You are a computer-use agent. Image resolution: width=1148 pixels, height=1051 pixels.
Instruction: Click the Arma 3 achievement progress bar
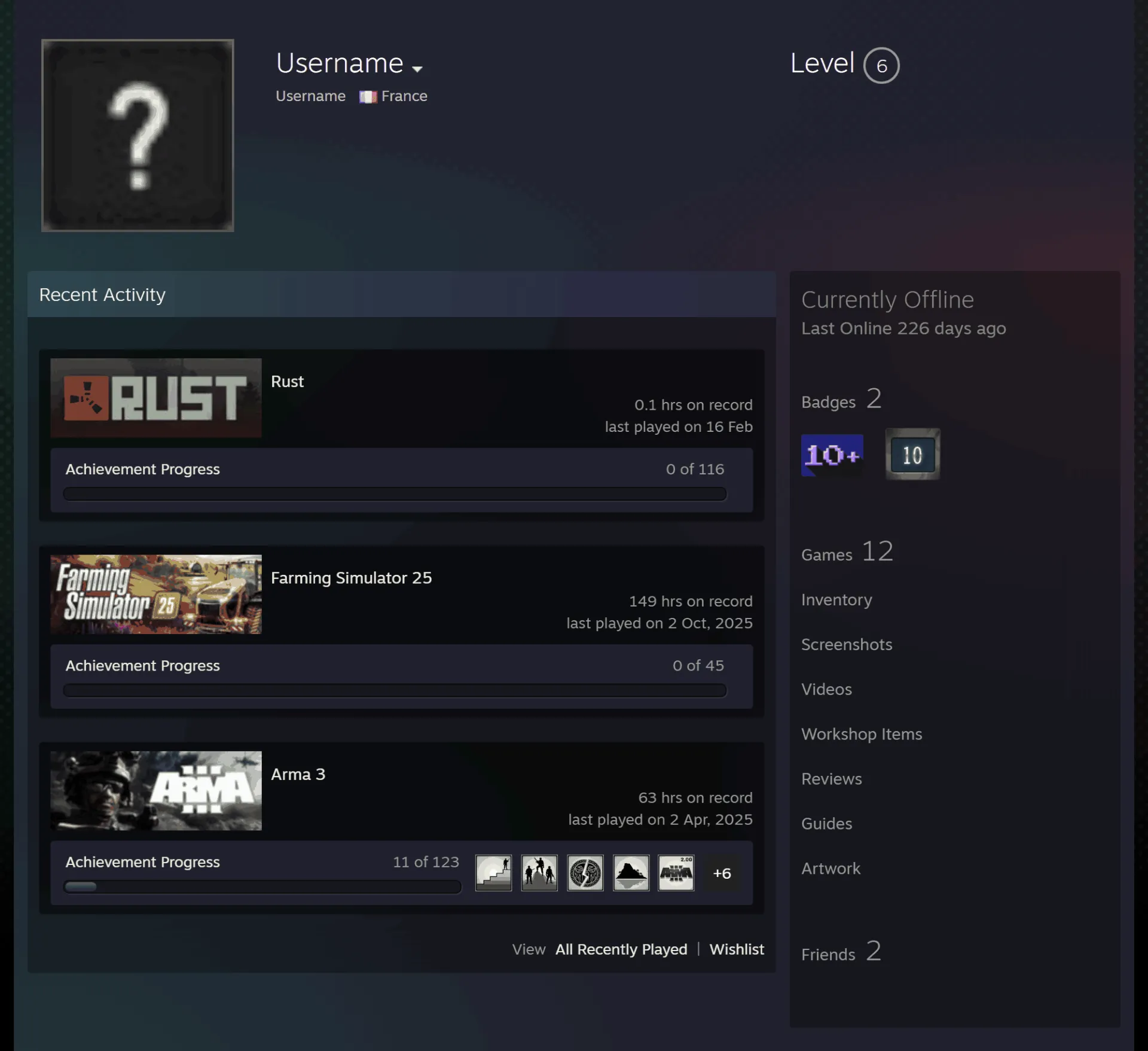point(262,887)
